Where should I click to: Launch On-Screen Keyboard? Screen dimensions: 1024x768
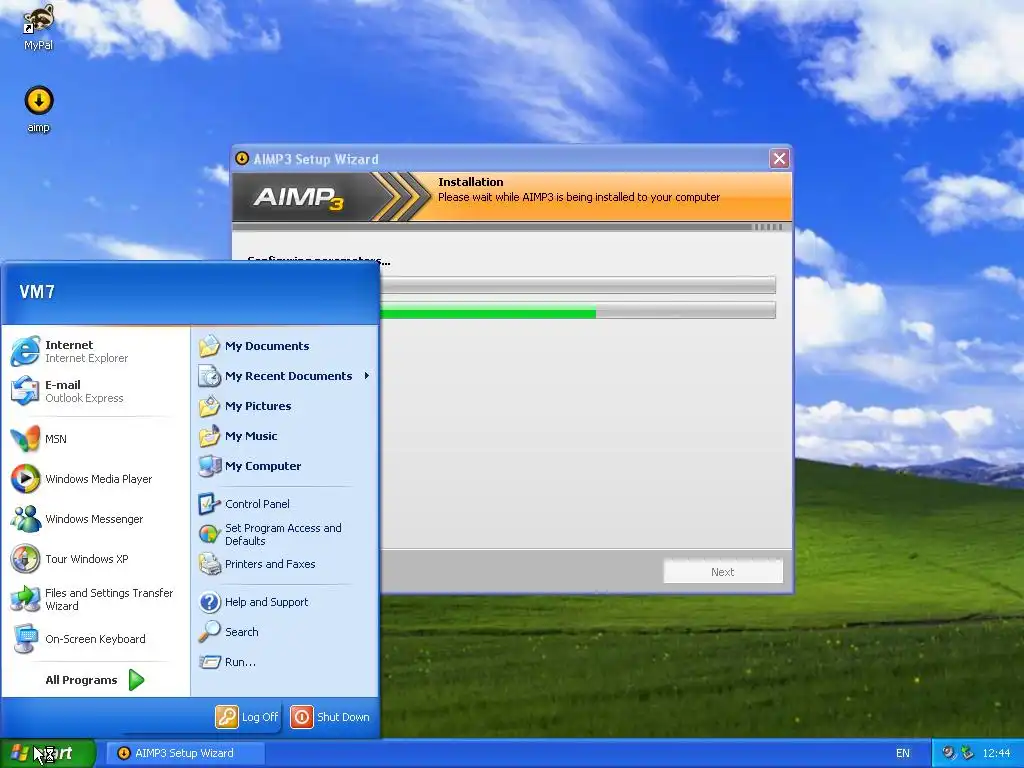coord(95,639)
